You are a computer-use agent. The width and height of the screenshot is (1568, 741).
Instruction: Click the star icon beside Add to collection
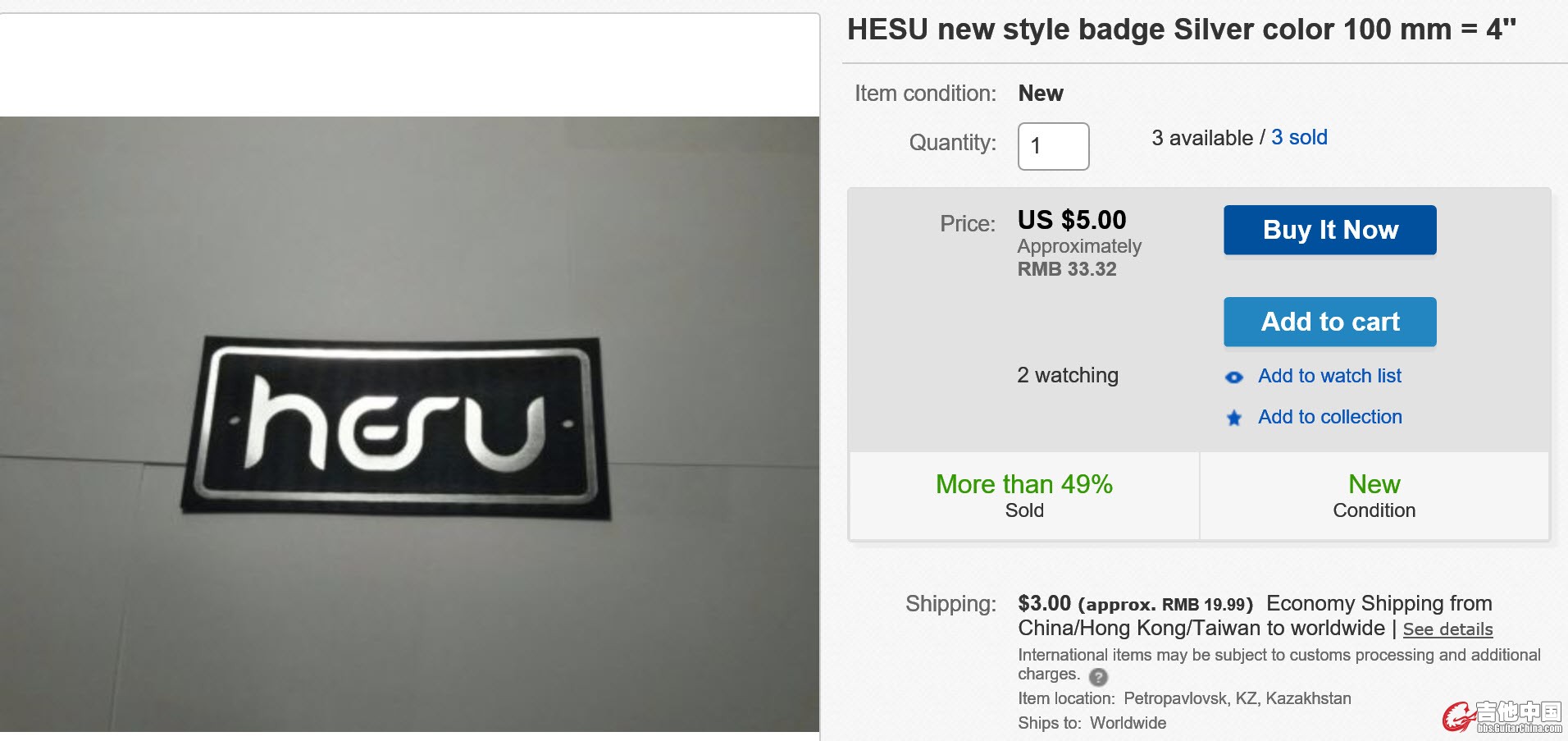pos(1233,419)
